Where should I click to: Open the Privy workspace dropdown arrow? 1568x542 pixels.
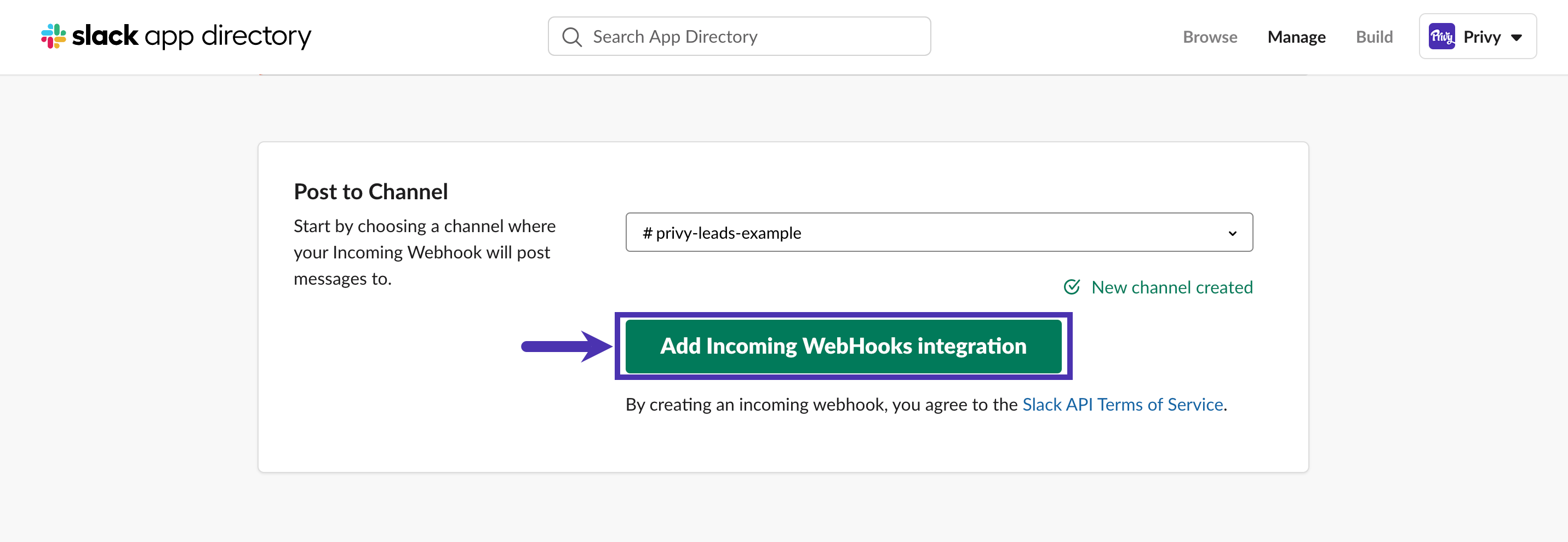[x=1517, y=38]
